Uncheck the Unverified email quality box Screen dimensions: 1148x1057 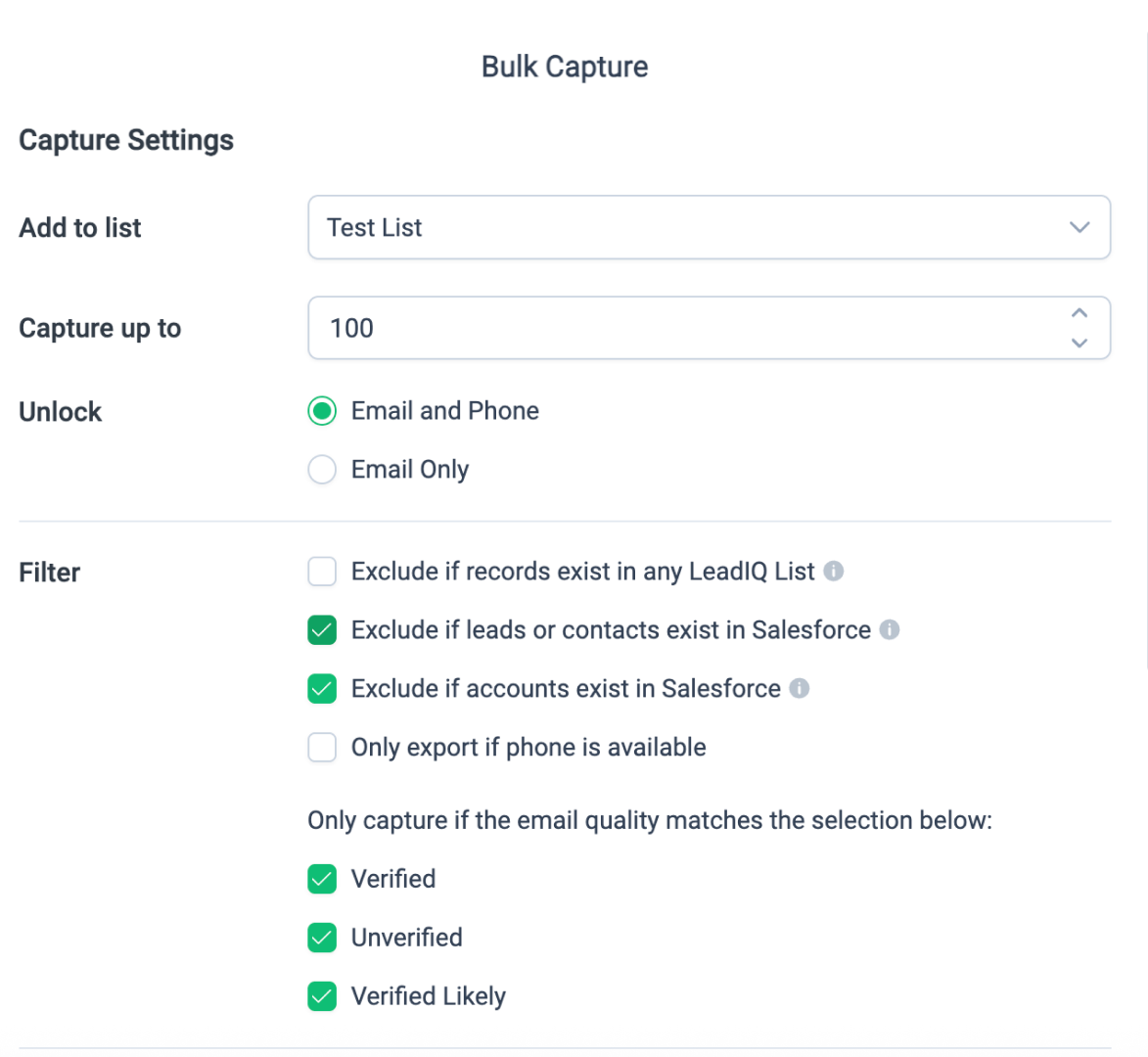(x=322, y=938)
